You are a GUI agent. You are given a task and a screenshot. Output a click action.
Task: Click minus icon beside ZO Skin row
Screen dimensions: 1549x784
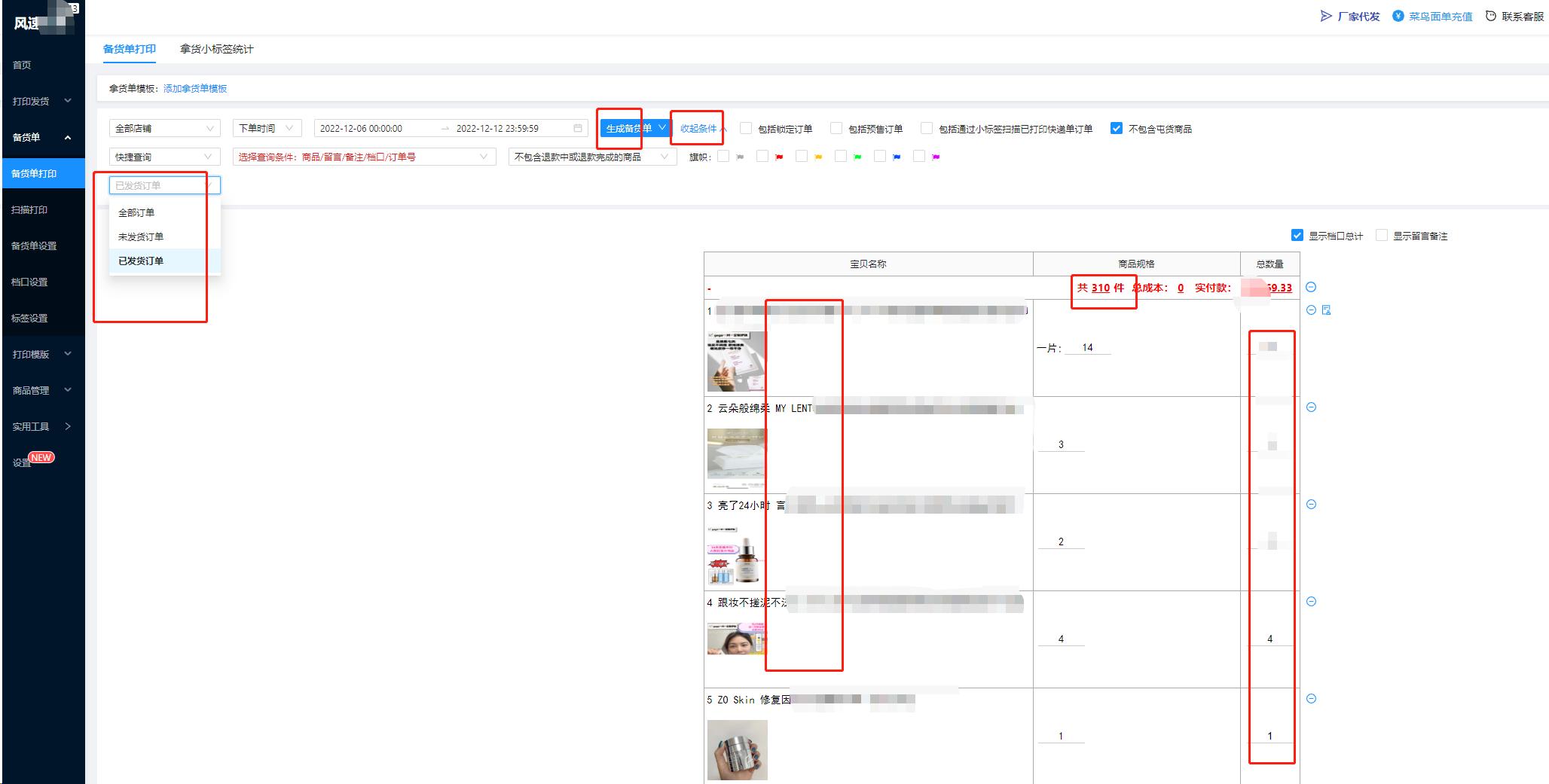click(1311, 698)
